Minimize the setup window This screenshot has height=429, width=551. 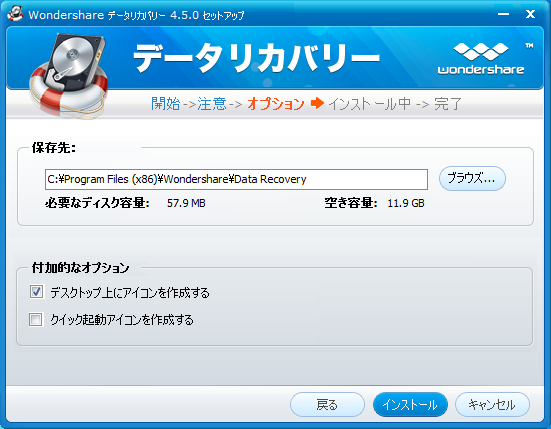tap(504, 14)
